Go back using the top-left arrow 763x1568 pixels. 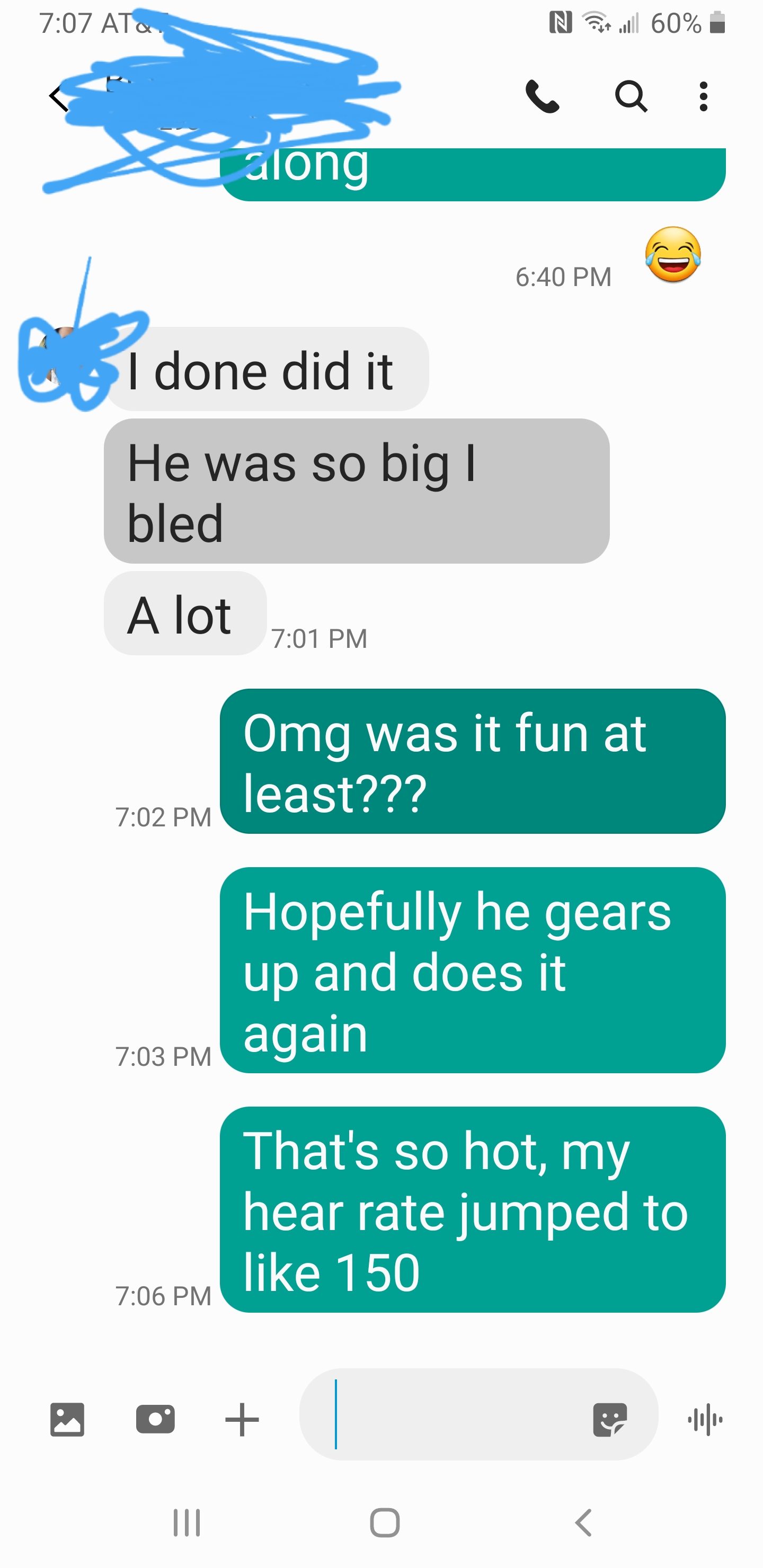(x=58, y=97)
